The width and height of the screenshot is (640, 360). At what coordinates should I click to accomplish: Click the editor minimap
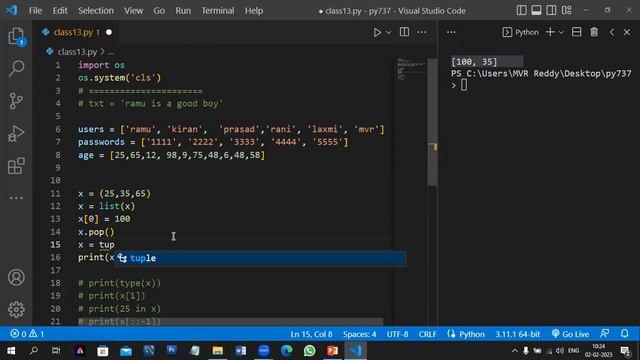[411, 69]
